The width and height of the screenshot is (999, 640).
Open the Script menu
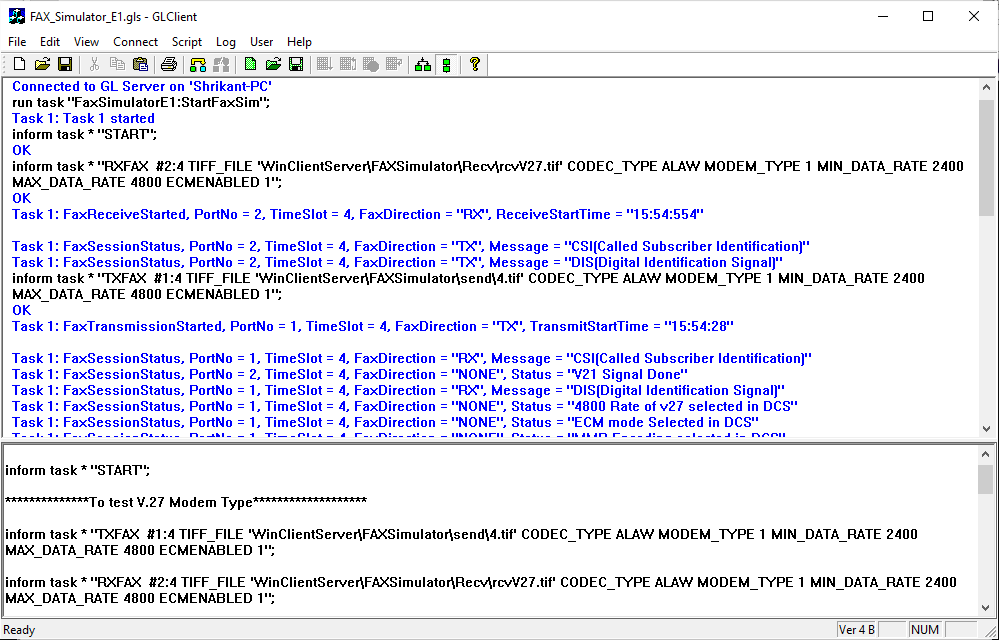(187, 42)
